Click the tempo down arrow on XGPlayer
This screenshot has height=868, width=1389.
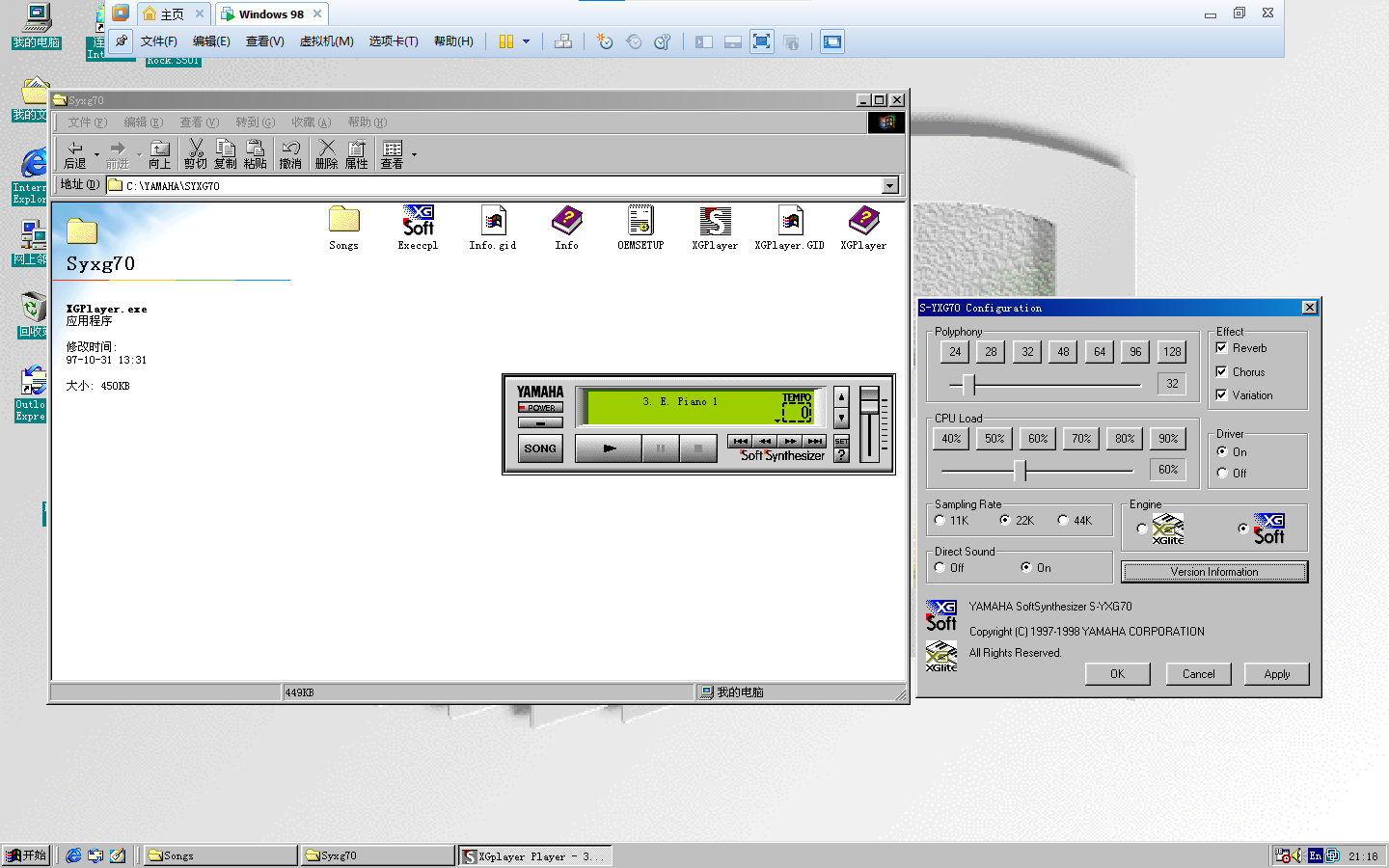(842, 418)
